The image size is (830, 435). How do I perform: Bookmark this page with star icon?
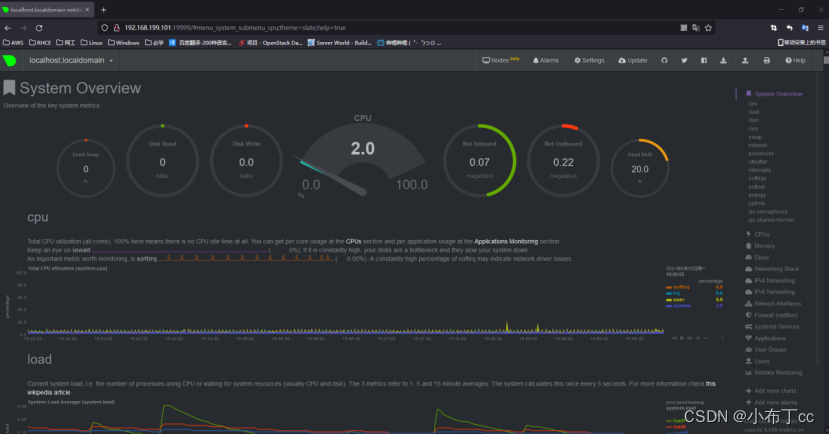(708, 28)
